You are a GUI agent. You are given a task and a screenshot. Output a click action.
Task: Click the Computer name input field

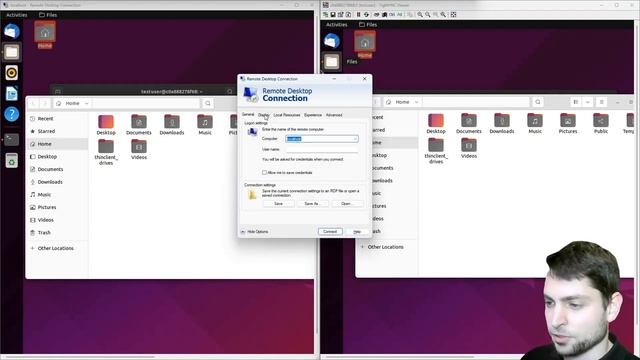[322, 139]
